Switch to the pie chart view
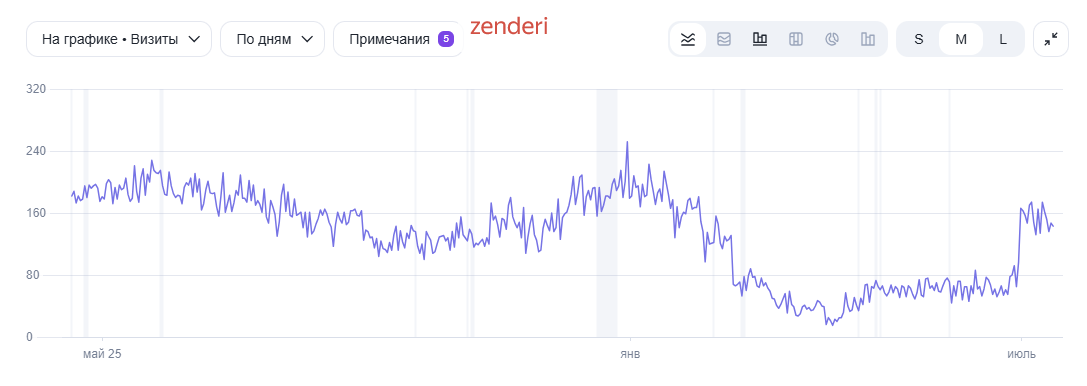This screenshot has width=1087, height=386. coord(832,39)
